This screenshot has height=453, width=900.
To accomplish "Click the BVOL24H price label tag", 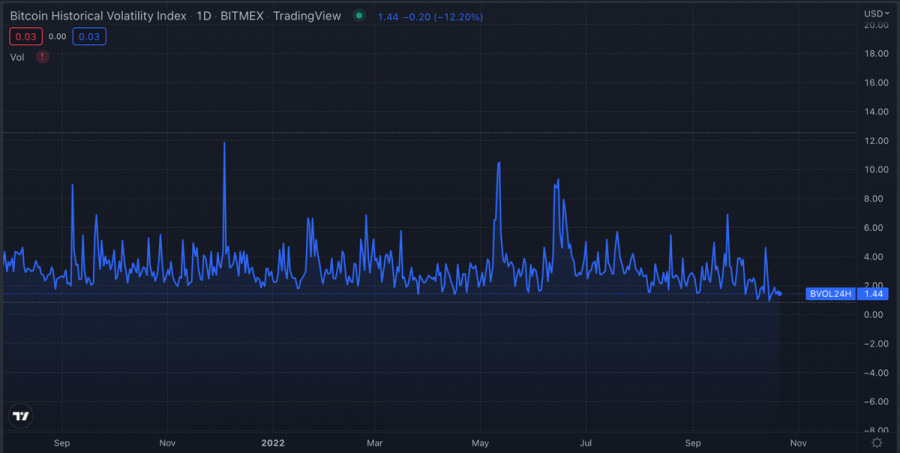I will (x=832, y=294).
